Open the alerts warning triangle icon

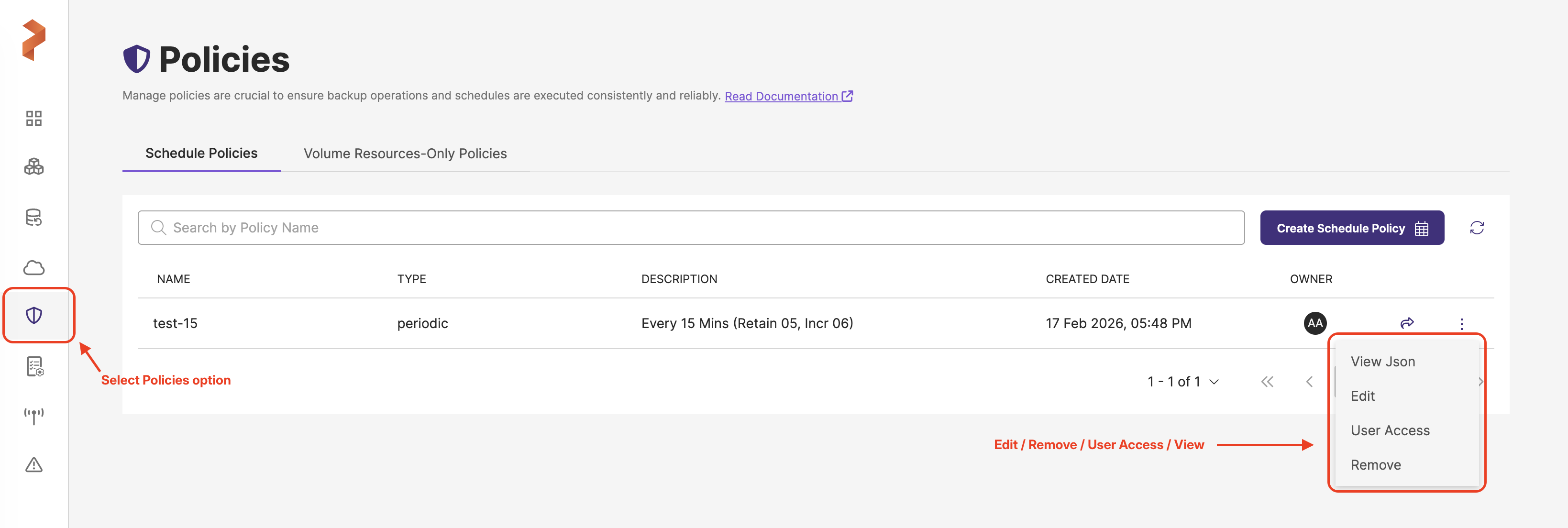coord(34,465)
